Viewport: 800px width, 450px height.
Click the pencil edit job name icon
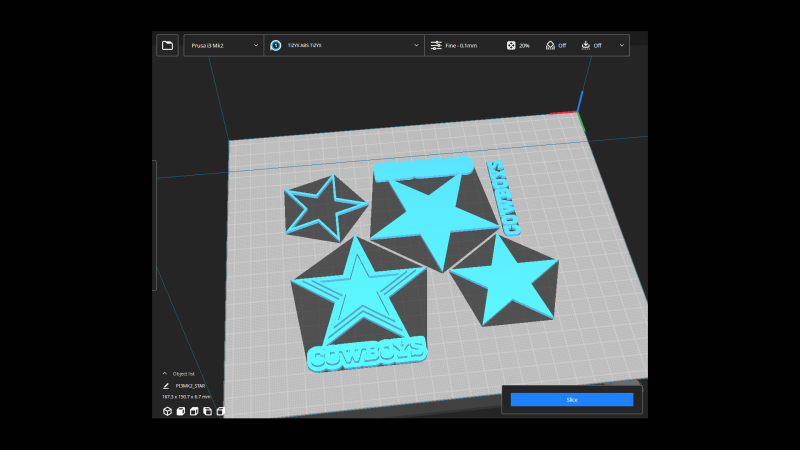click(165, 385)
